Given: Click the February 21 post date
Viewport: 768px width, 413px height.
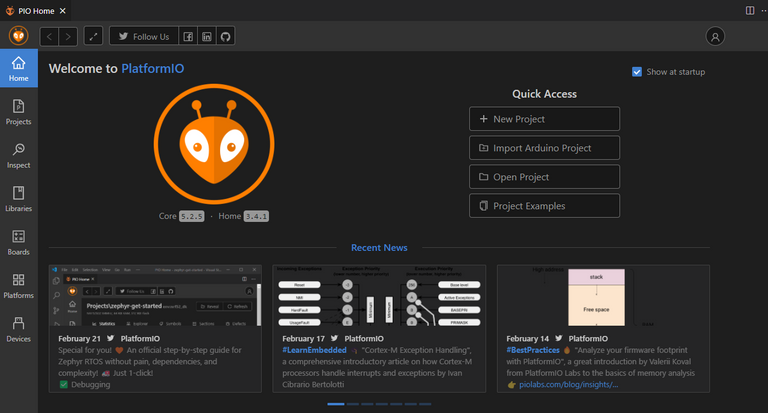Looking at the screenshot, I should click(x=79, y=339).
